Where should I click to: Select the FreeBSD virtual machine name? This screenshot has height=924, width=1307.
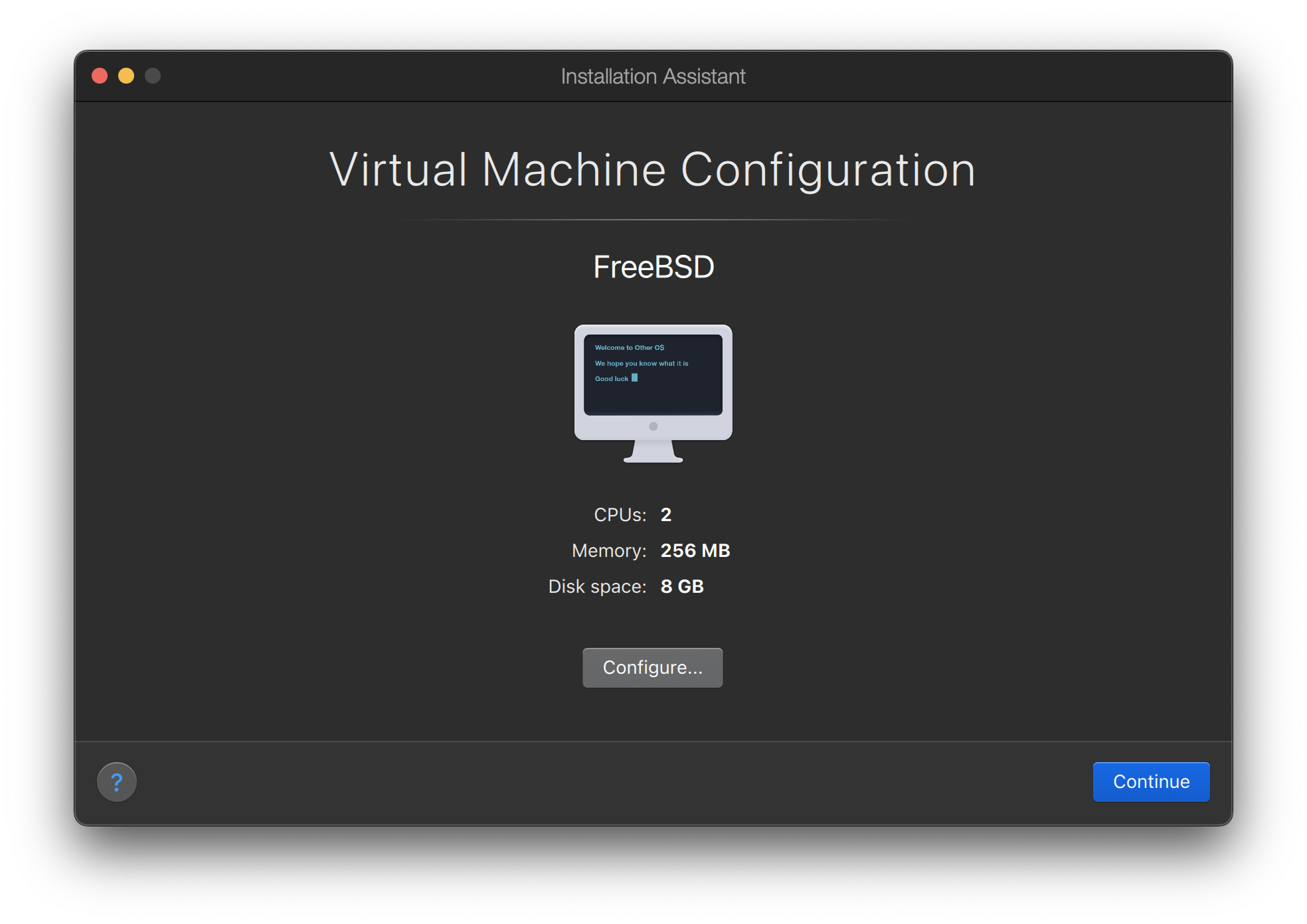tap(653, 267)
